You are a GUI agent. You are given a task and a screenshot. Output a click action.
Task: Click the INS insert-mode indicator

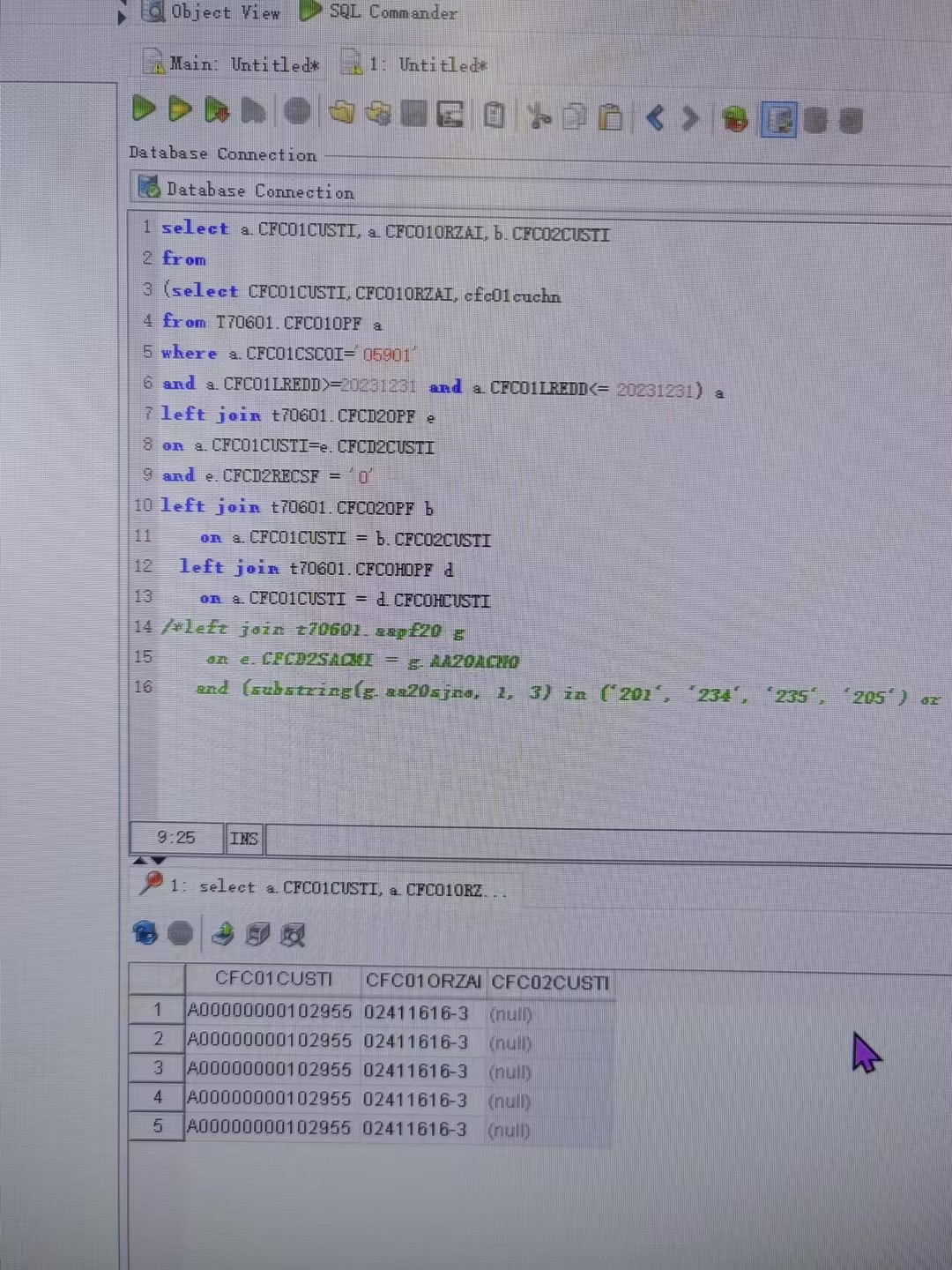click(244, 838)
